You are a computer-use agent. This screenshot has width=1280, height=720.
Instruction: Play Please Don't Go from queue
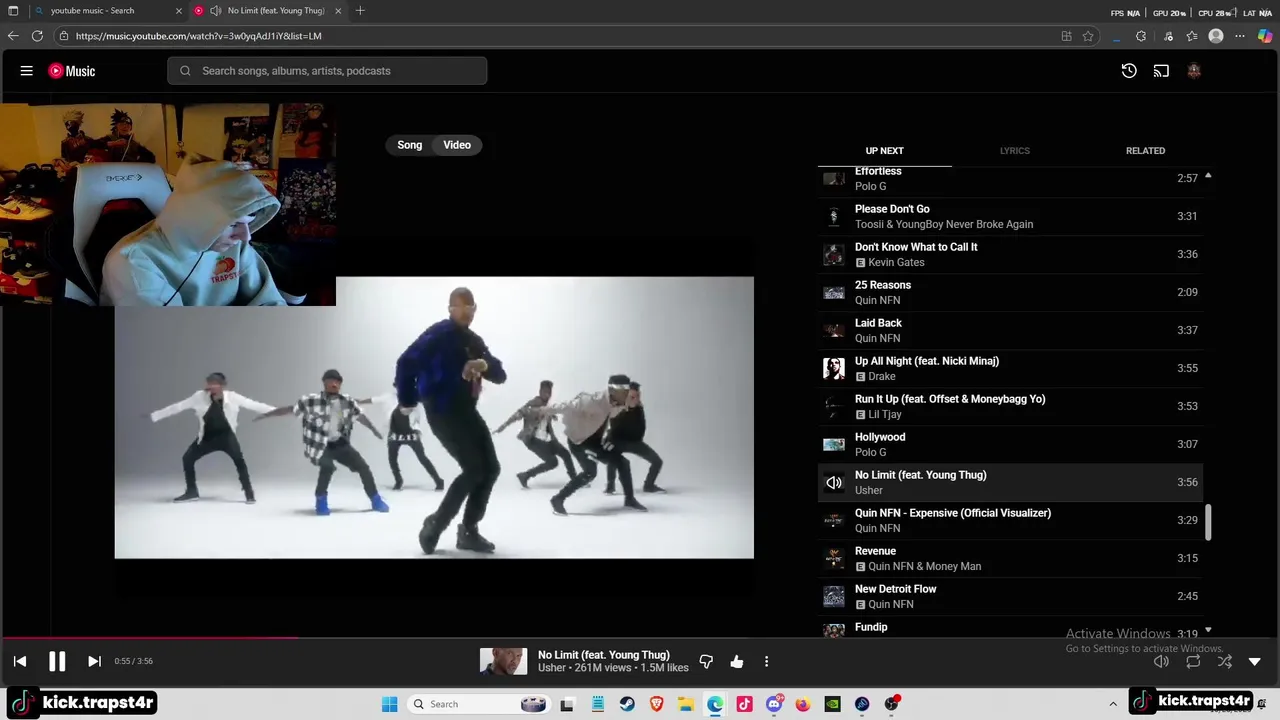[1010, 216]
